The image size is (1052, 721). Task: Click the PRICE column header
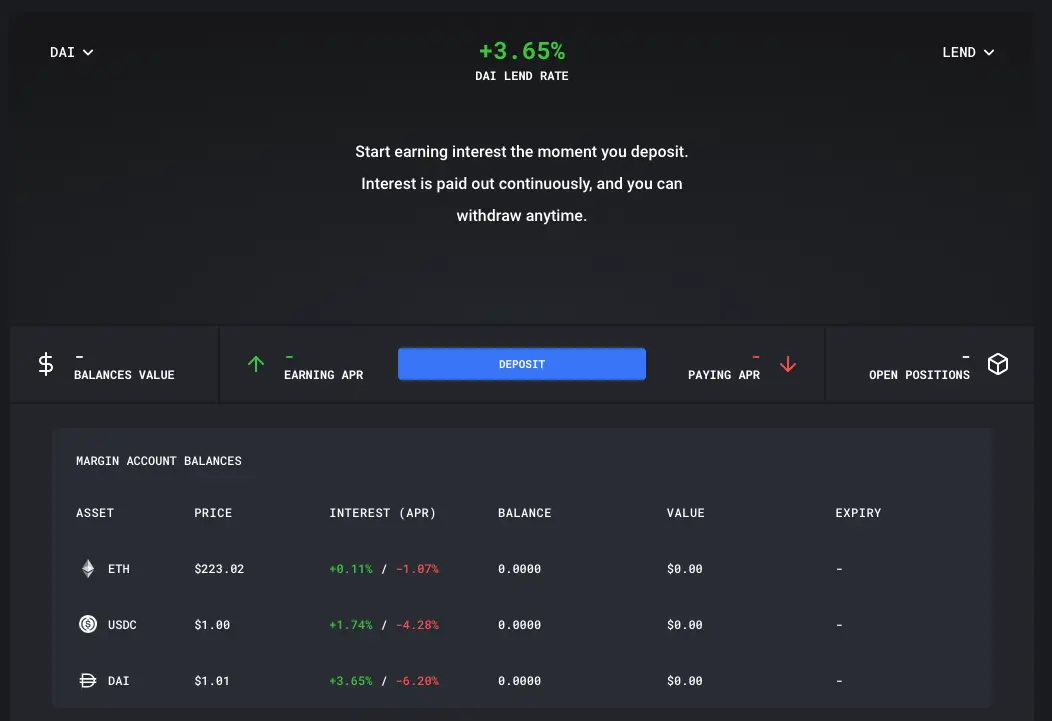click(x=213, y=513)
